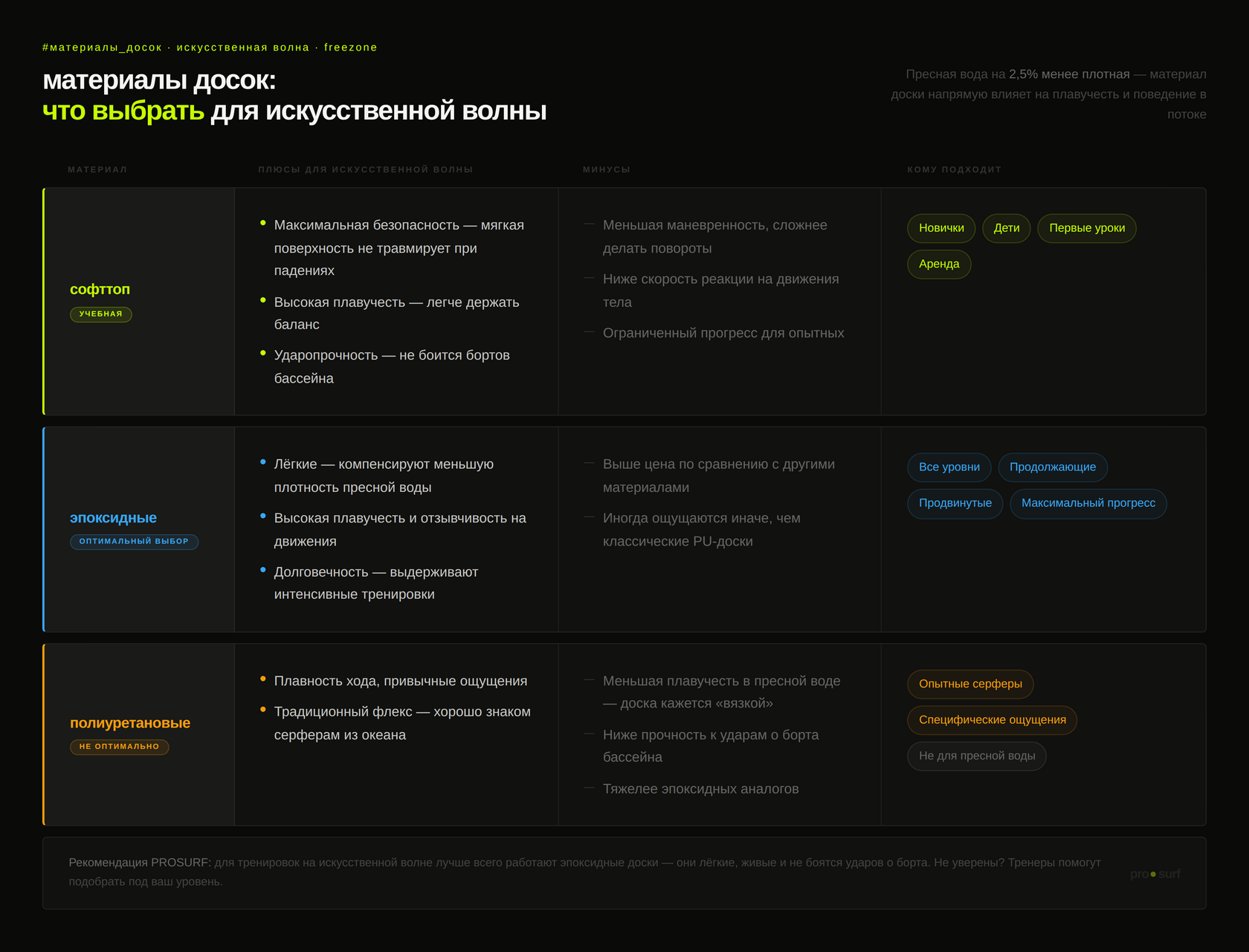Choose the 'Продвинутые' tag
The width and height of the screenshot is (1249, 952).
point(955,503)
